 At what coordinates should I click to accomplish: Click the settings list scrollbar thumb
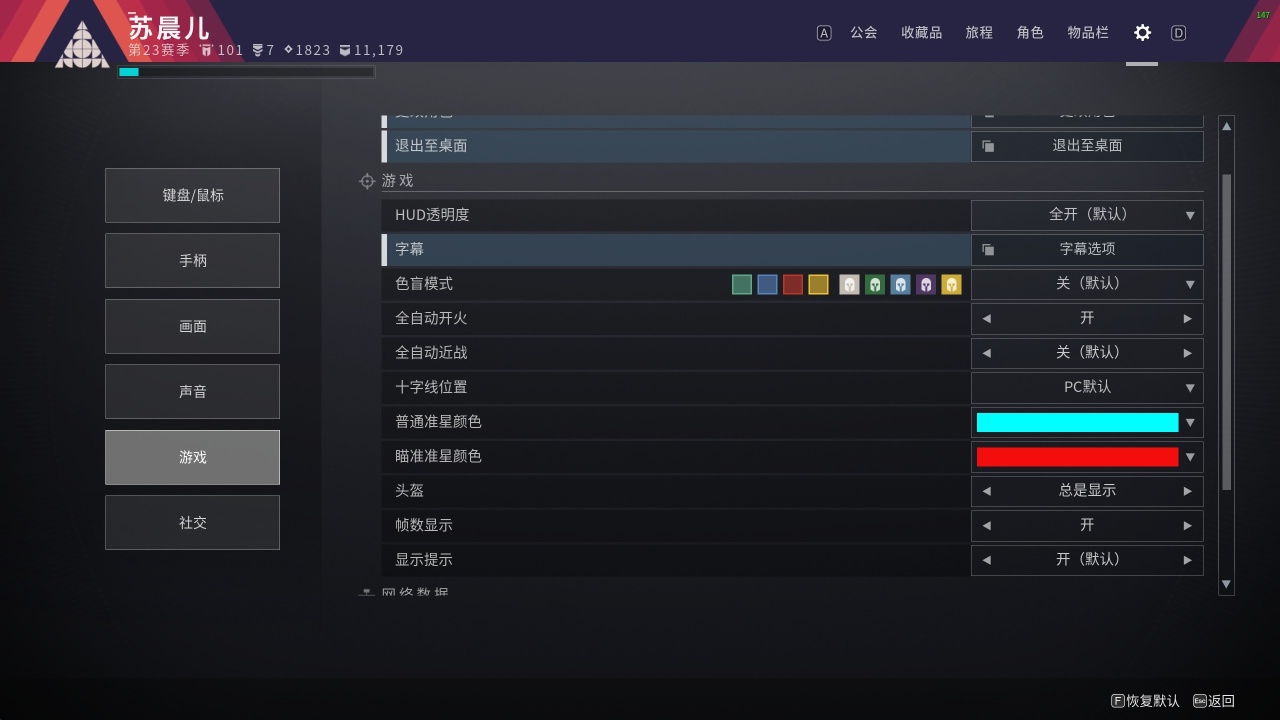click(1226, 332)
